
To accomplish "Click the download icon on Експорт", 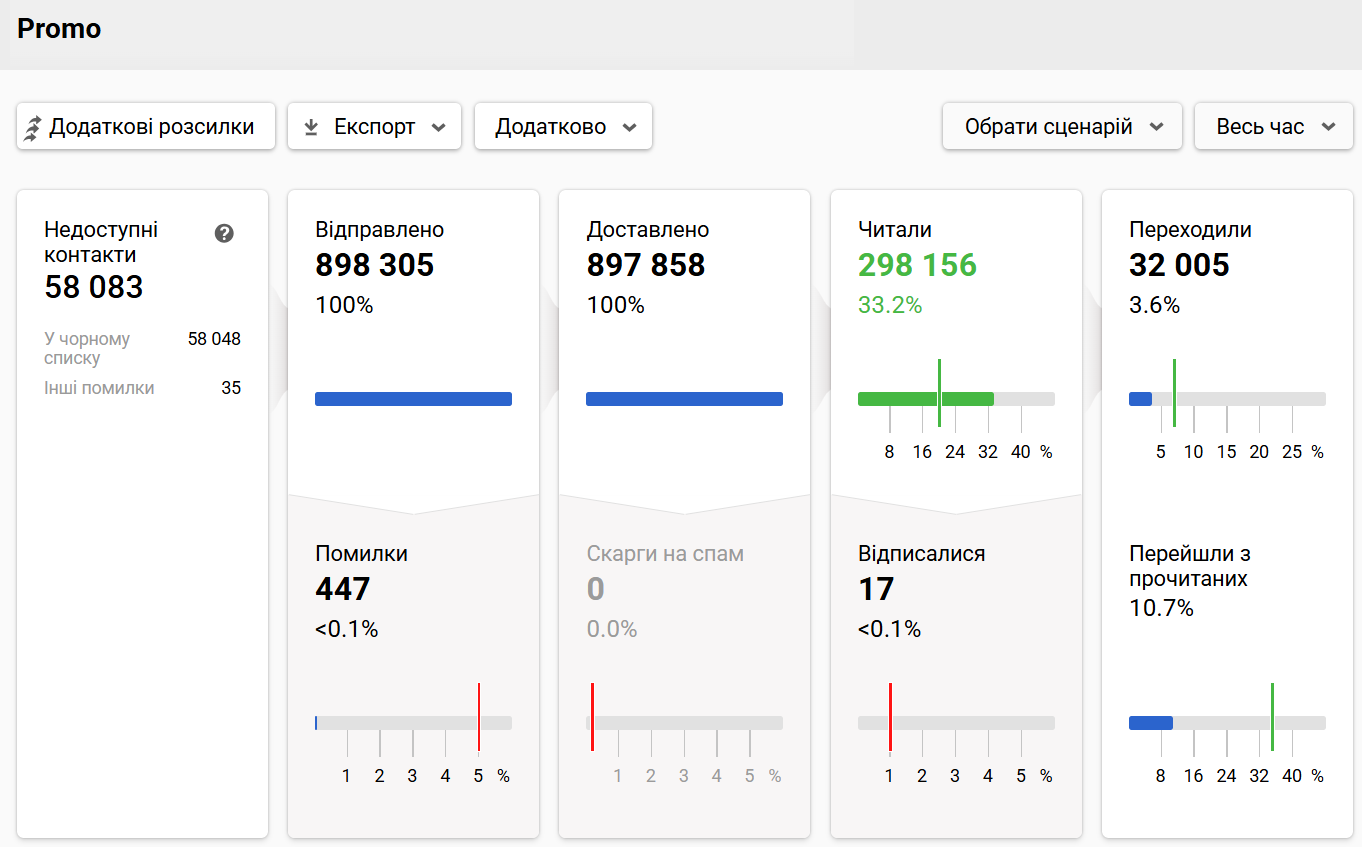I will [311, 127].
